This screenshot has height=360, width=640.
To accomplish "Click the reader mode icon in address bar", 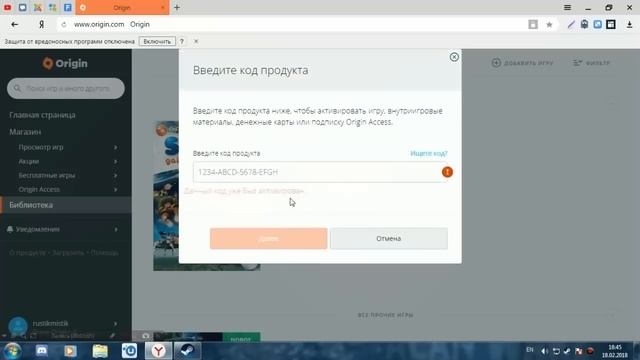I will [x=533, y=24].
